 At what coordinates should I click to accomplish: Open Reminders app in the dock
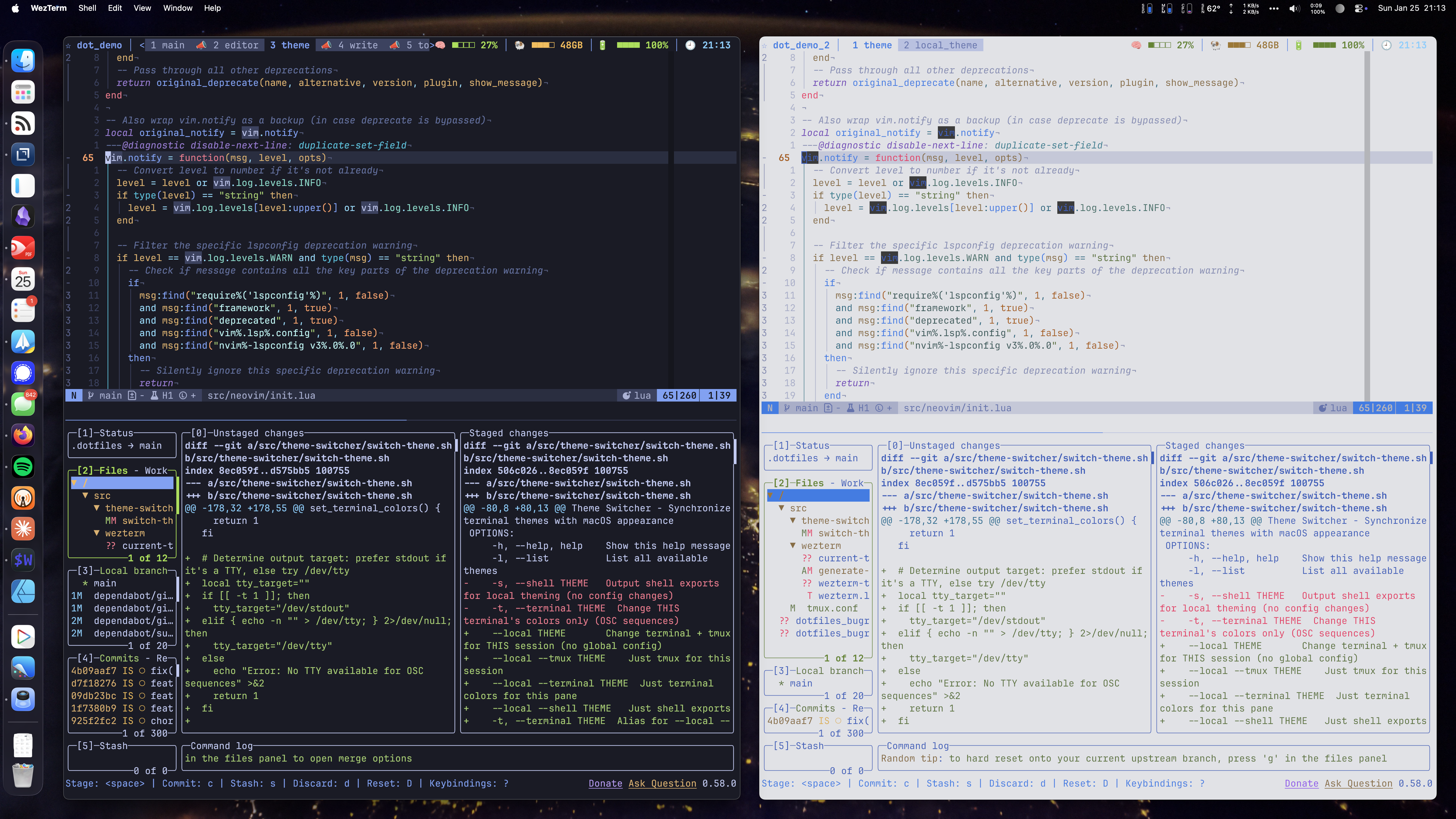tap(23, 310)
